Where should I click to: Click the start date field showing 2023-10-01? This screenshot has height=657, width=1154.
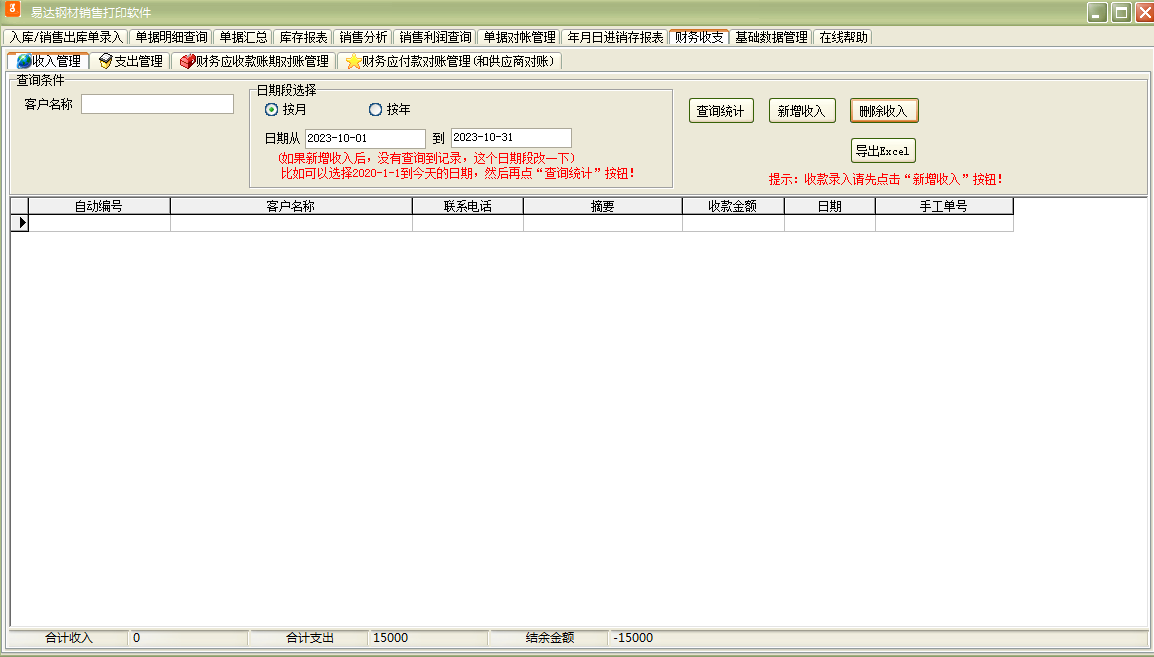pyautogui.click(x=364, y=138)
